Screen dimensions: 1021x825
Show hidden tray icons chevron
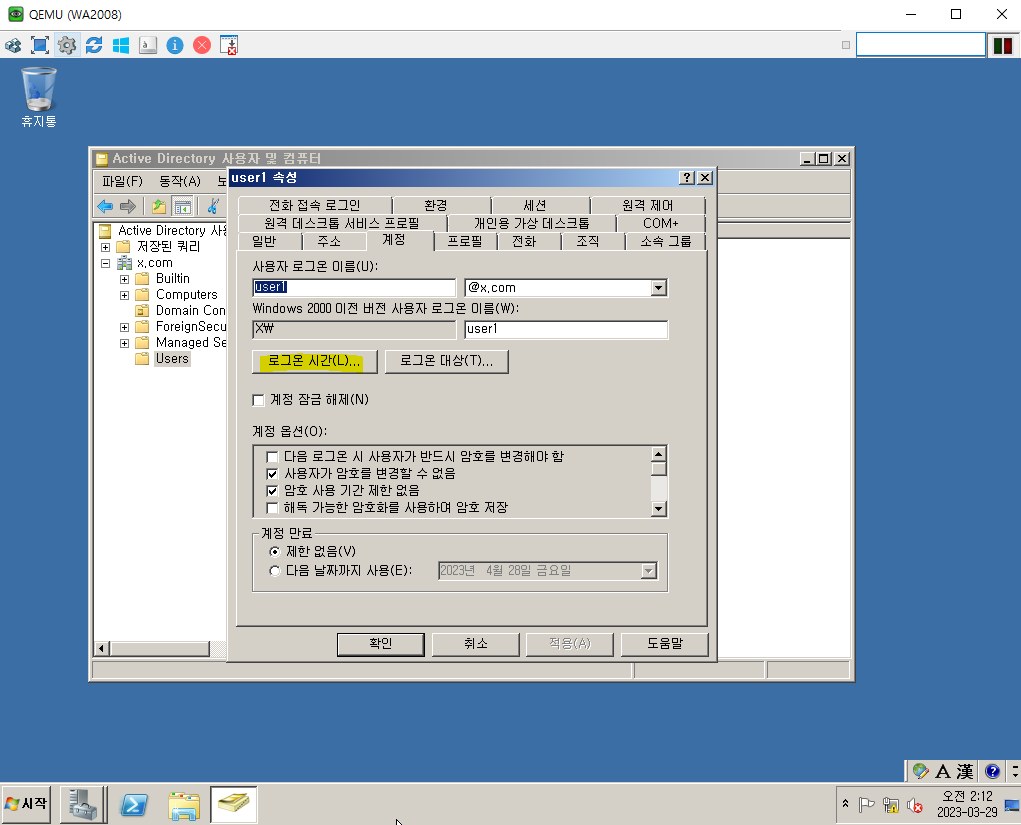point(845,804)
